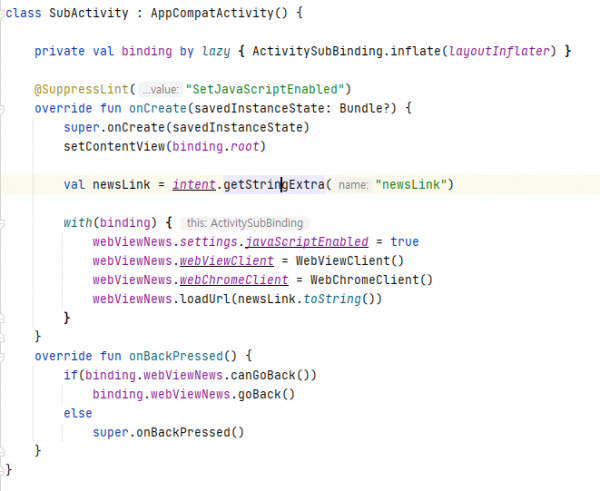Screen dimensions: 600x491
Task: Click the else keyword
Action: tap(78, 413)
